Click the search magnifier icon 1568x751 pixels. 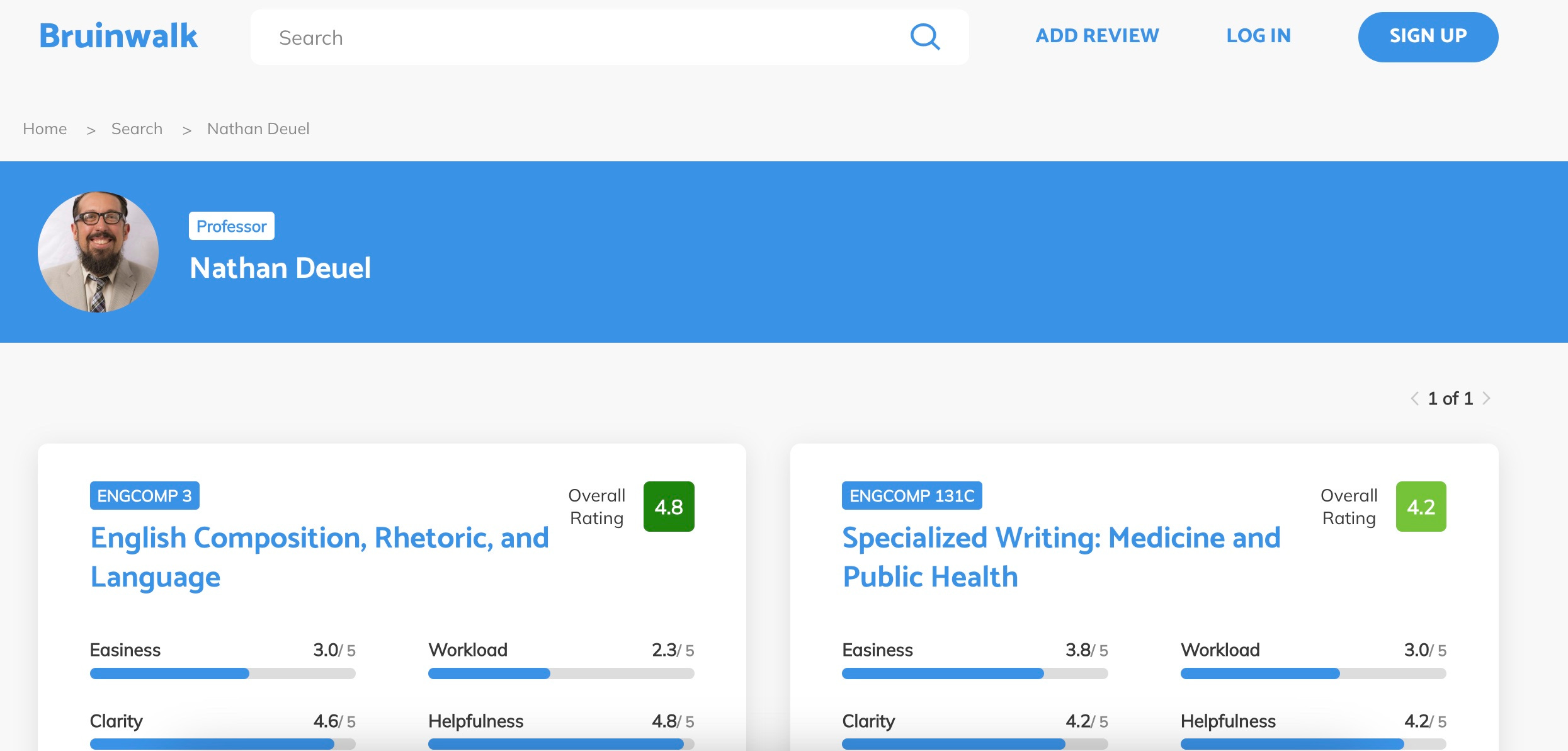[x=924, y=37]
